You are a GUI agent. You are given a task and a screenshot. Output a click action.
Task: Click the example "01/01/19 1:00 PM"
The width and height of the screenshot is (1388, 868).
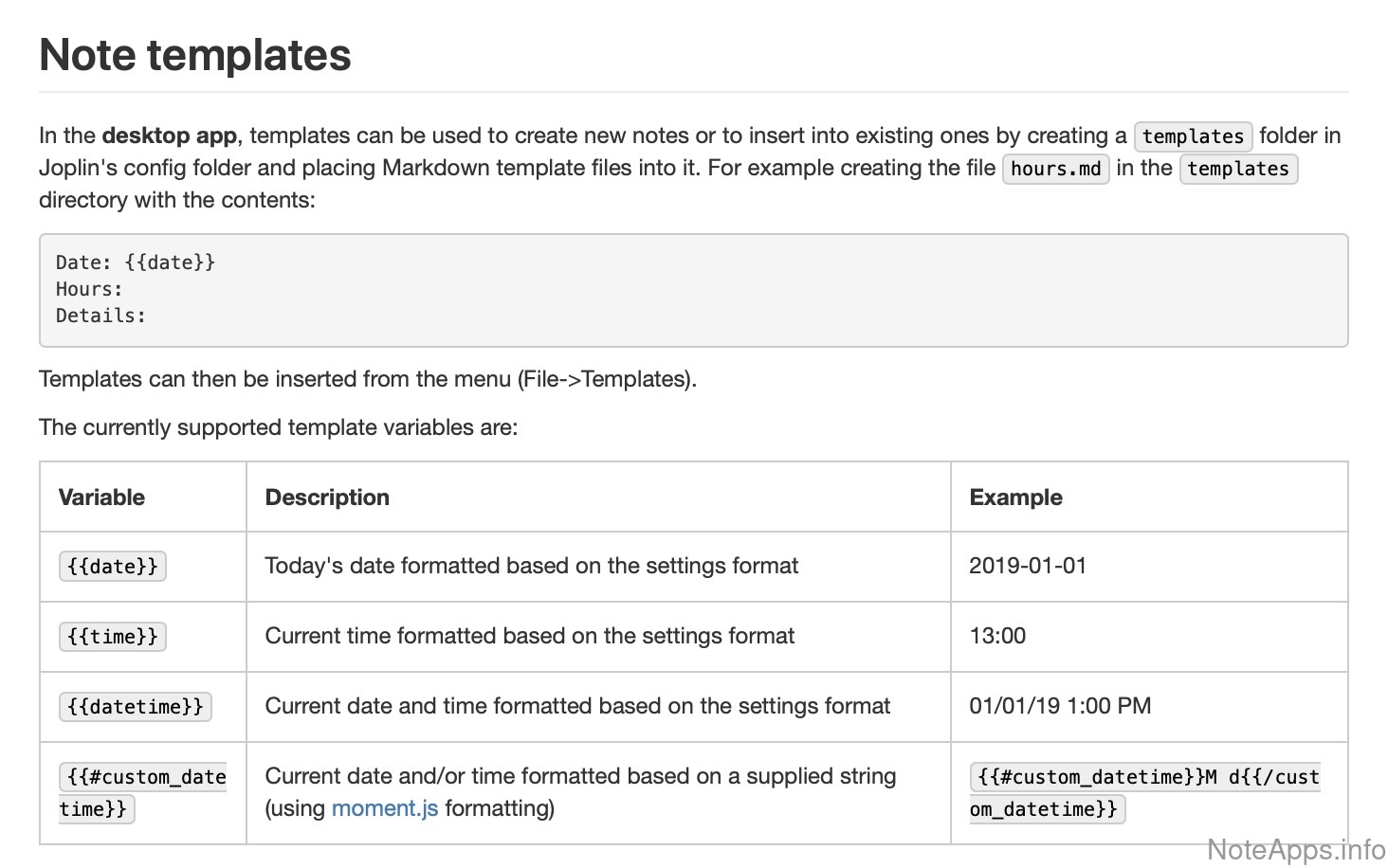[x=1060, y=706]
